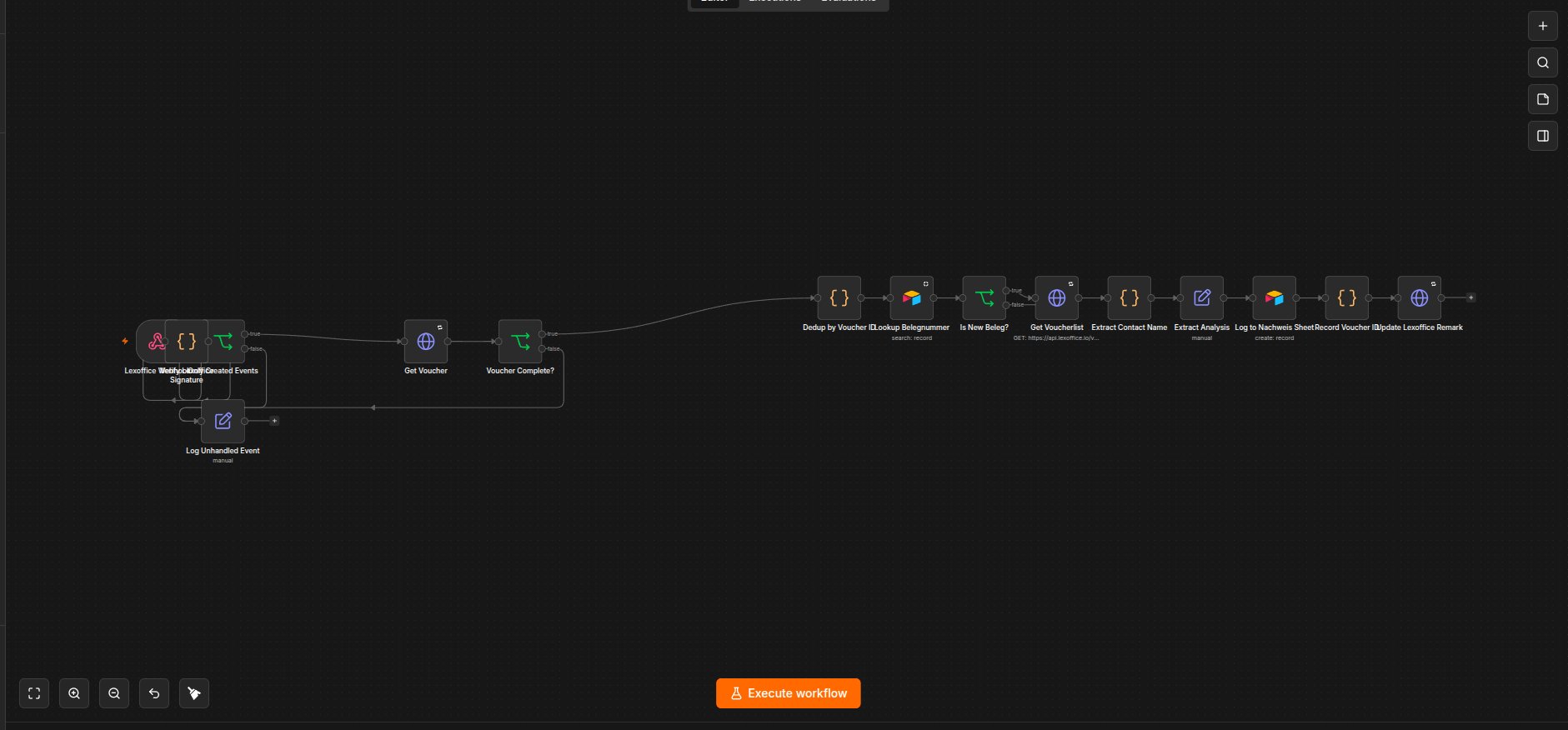
Task: Select the Get Voucherlist request node
Action: pyautogui.click(x=1057, y=297)
